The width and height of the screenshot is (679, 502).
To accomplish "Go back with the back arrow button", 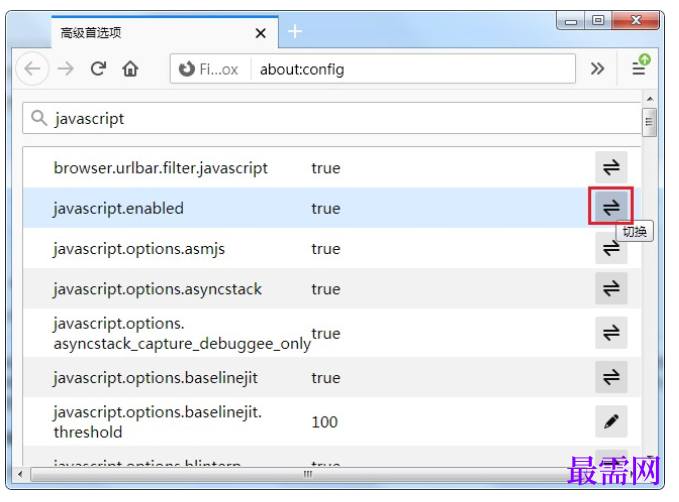I will pyautogui.click(x=32, y=68).
